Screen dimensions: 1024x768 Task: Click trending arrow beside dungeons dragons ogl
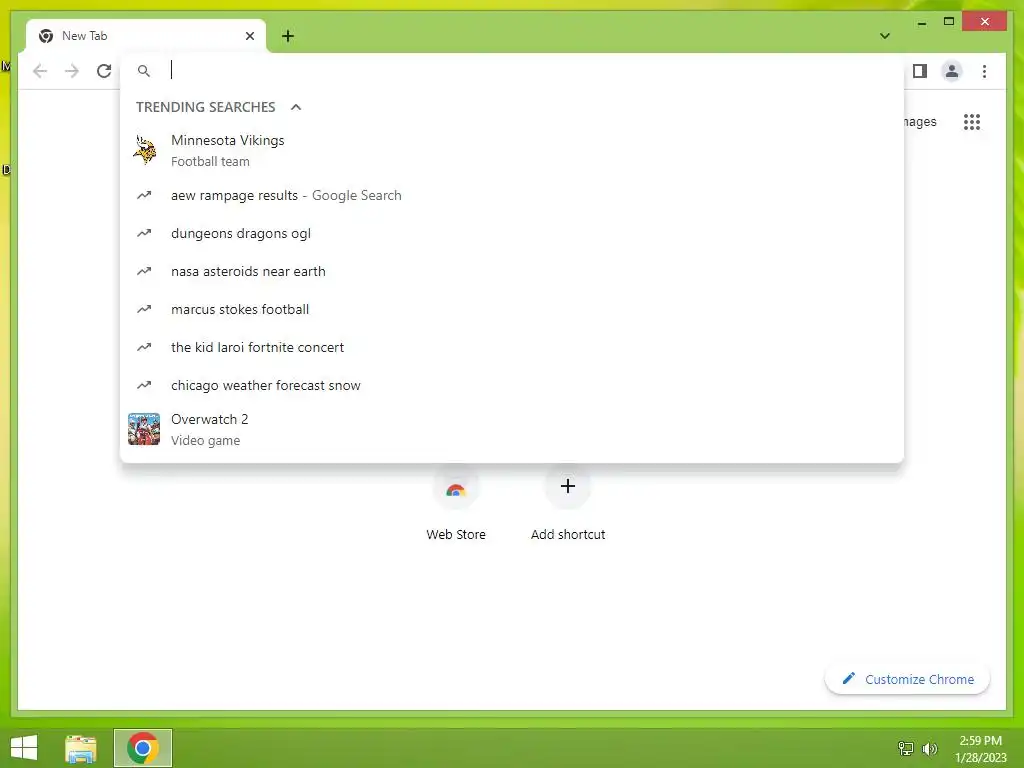[144, 233]
